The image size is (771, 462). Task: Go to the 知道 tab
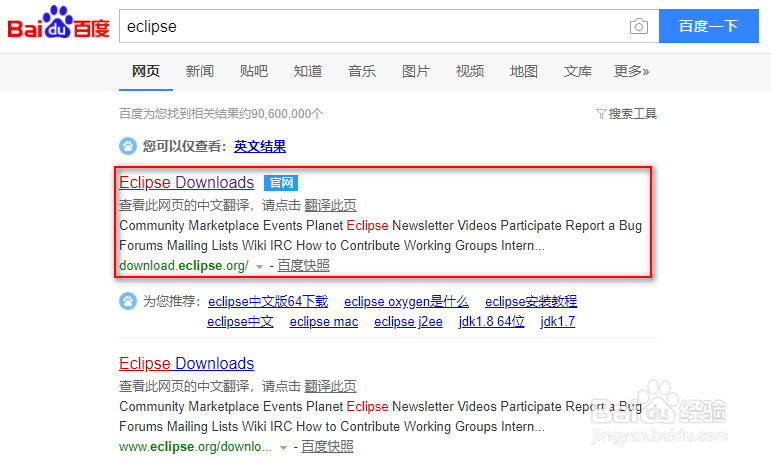(308, 71)
